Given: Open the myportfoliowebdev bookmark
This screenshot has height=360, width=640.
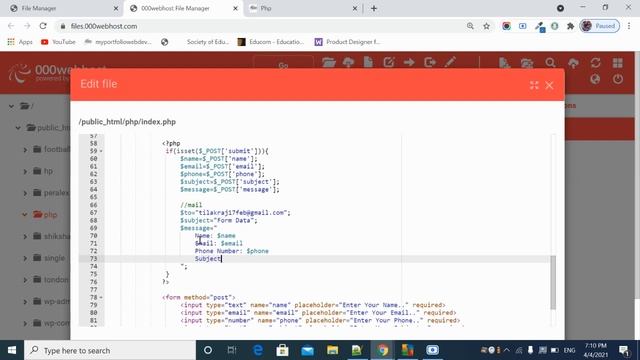Looking at the screenshot, I should click(118, 42).
